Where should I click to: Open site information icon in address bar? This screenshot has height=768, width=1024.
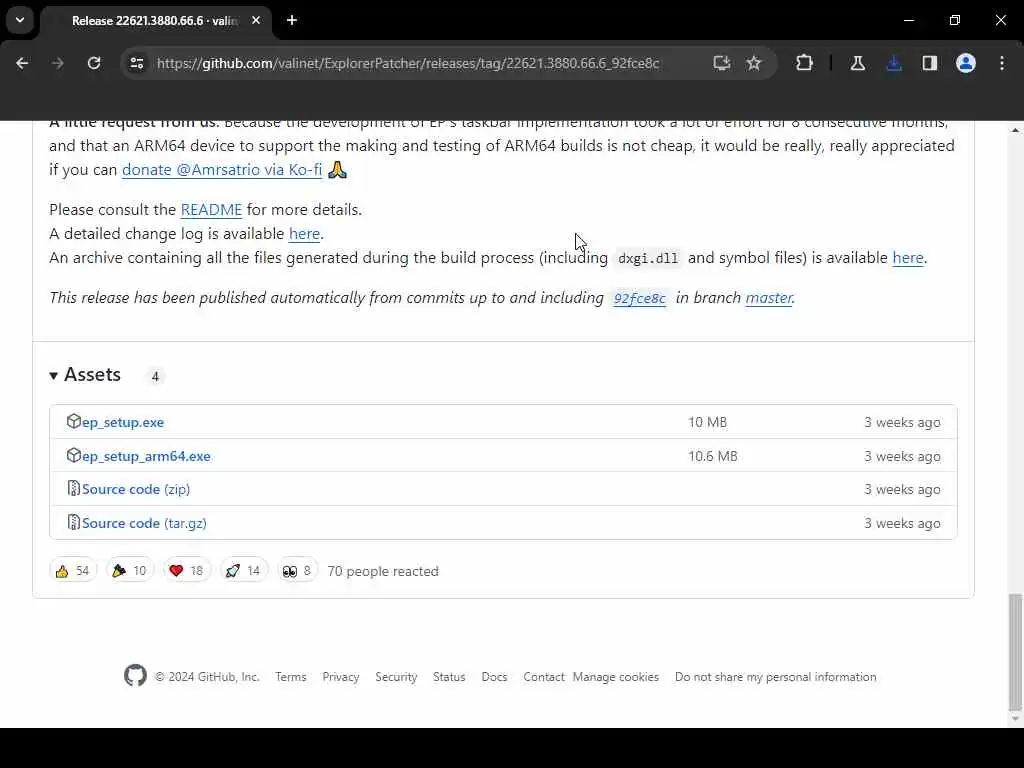click(x=136, y=63)
